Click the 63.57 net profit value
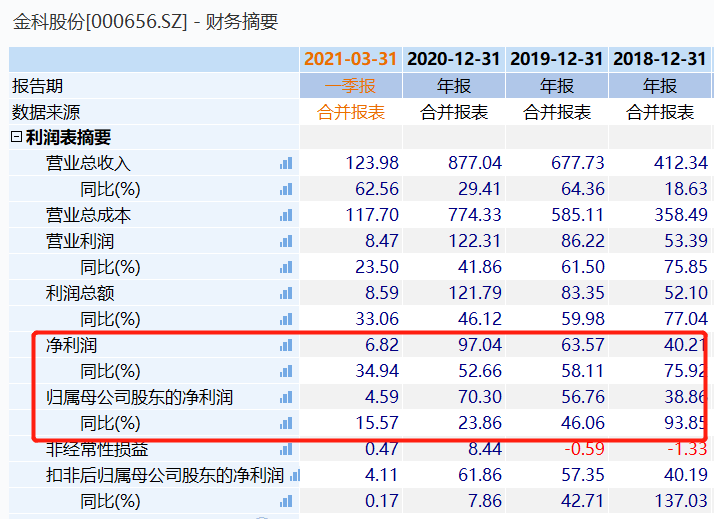This screenshot has height=519, width=714. click(x=583, y=345)
